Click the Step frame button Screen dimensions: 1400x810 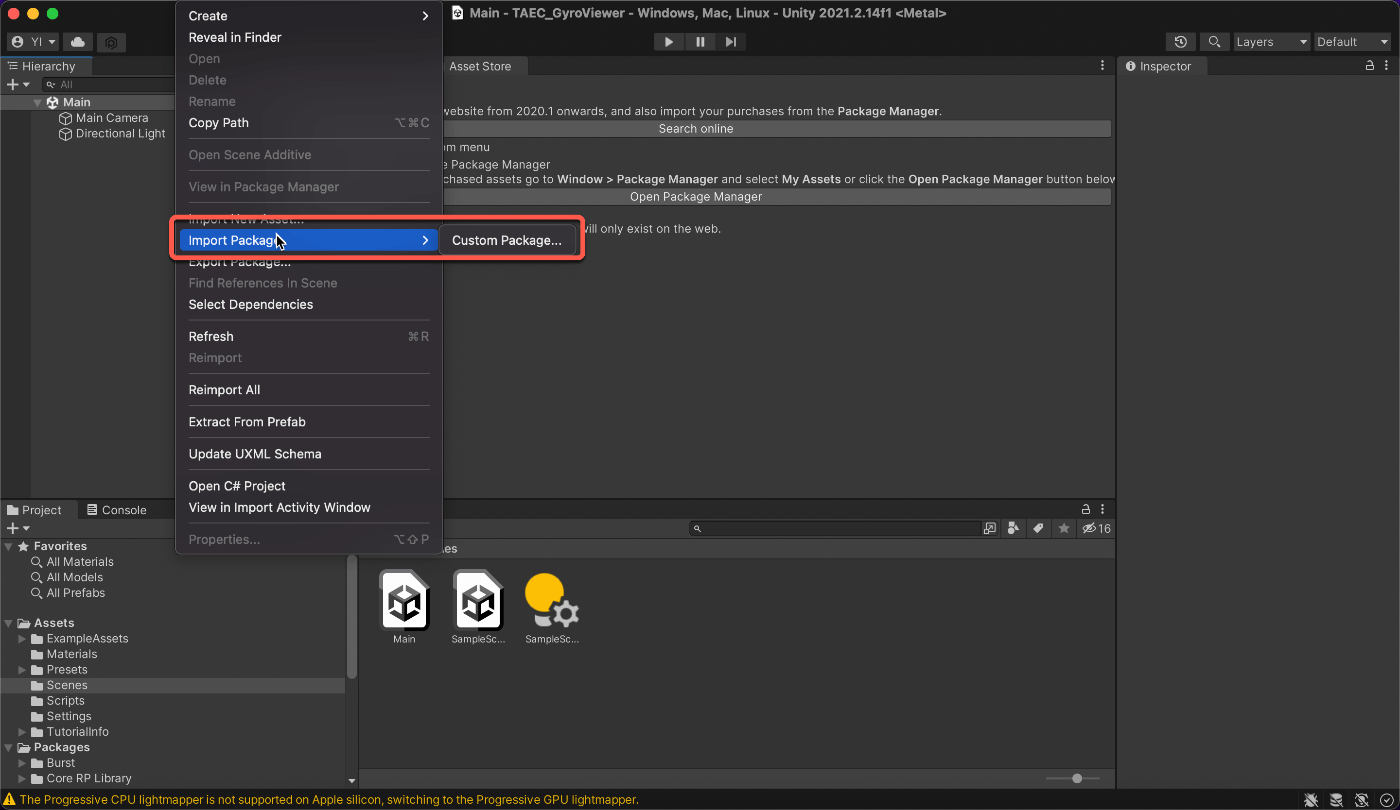point(731,42)
